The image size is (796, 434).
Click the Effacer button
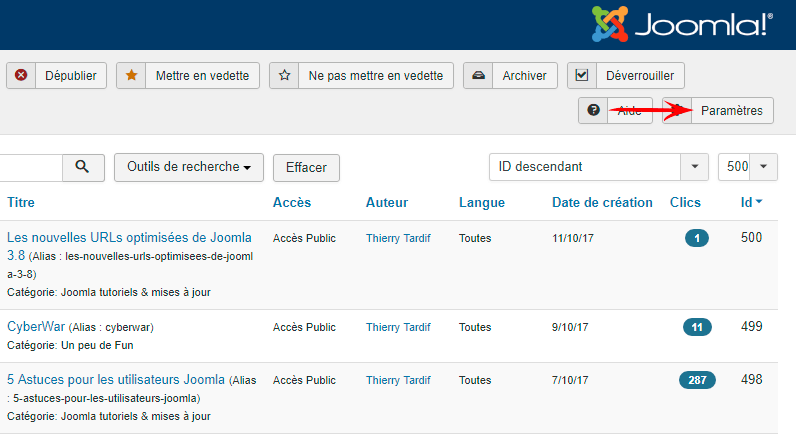pyautogui.click(x=306, y=168)
